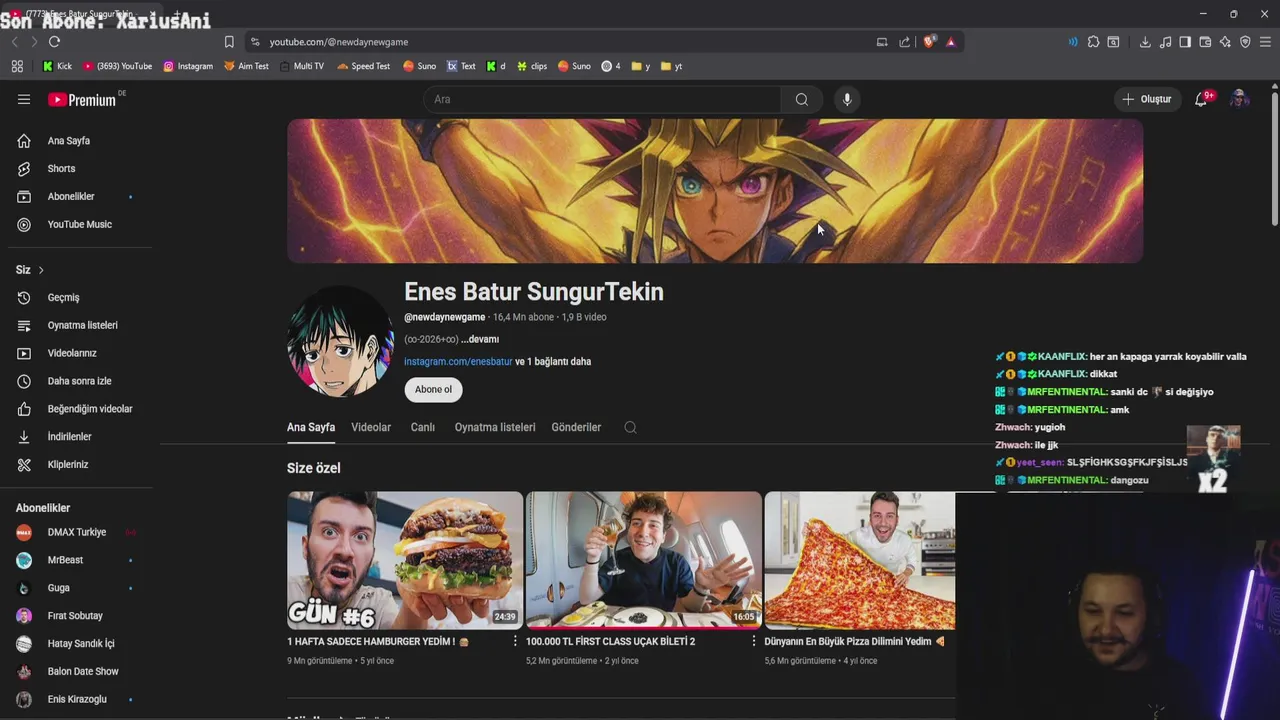The height and width of the screenshot is (720, 1280).
Task: Search within channel magnifier icon
Action: click(x=630, y=427)
